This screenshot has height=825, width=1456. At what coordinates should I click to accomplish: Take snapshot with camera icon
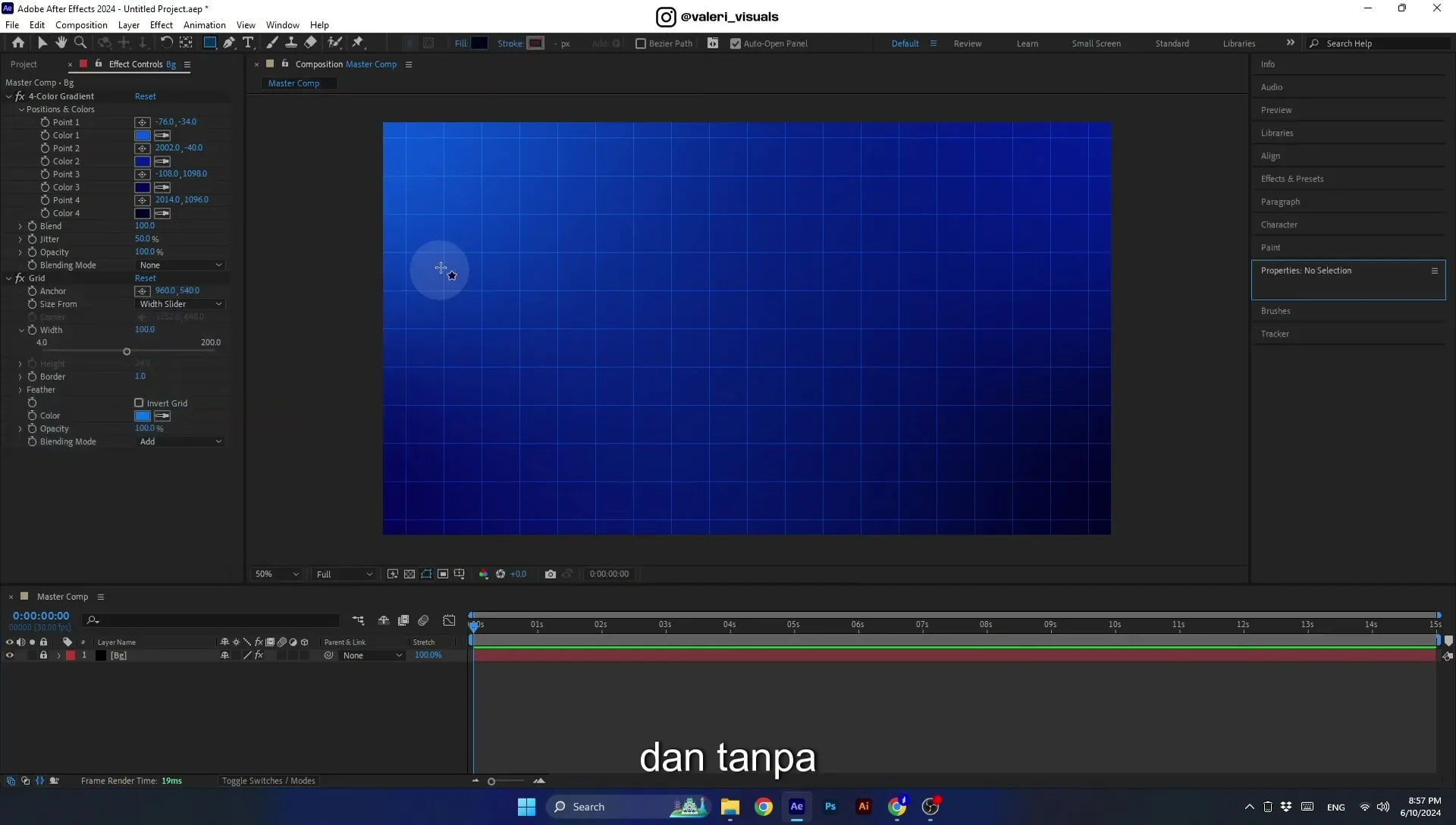(551, 574)
